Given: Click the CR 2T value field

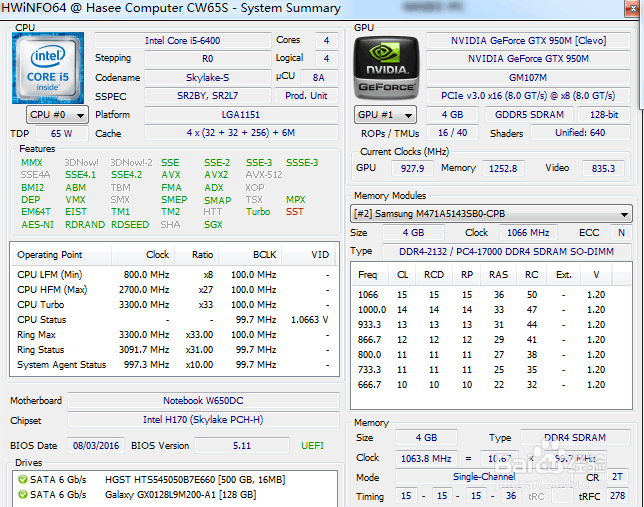Looking at the screenshot, I should pos(617,477).
